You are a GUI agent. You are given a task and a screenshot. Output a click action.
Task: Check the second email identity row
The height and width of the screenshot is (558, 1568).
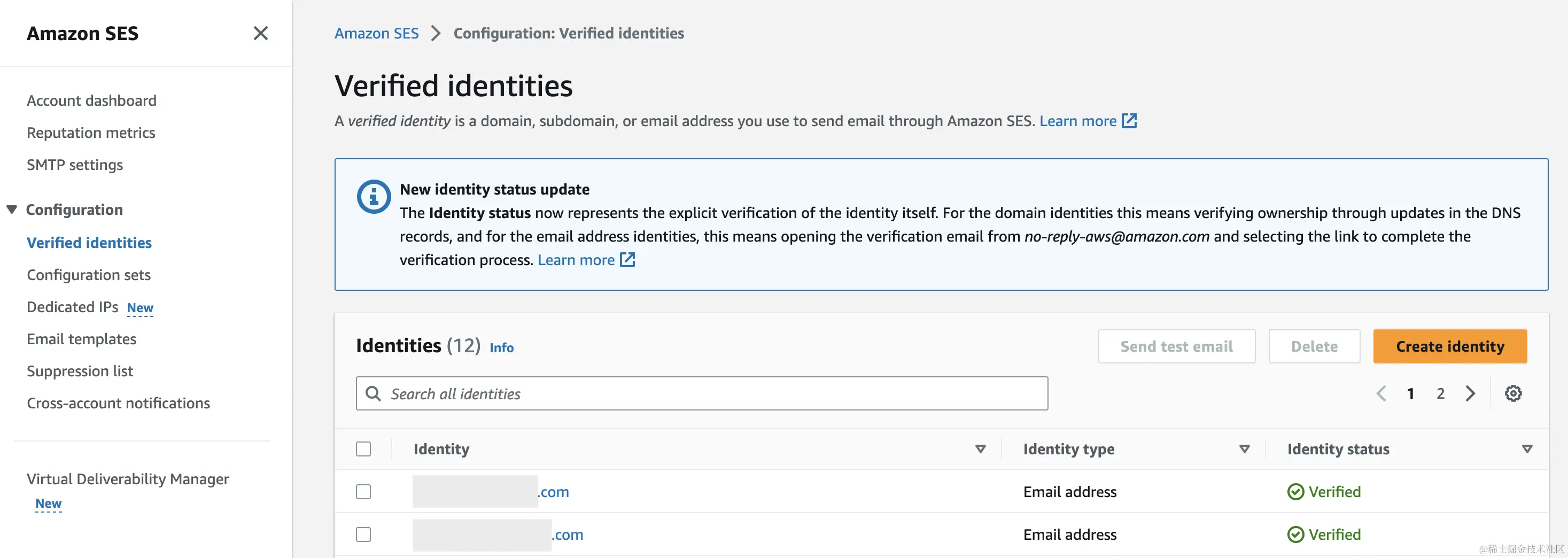click(x=363, y=534)
